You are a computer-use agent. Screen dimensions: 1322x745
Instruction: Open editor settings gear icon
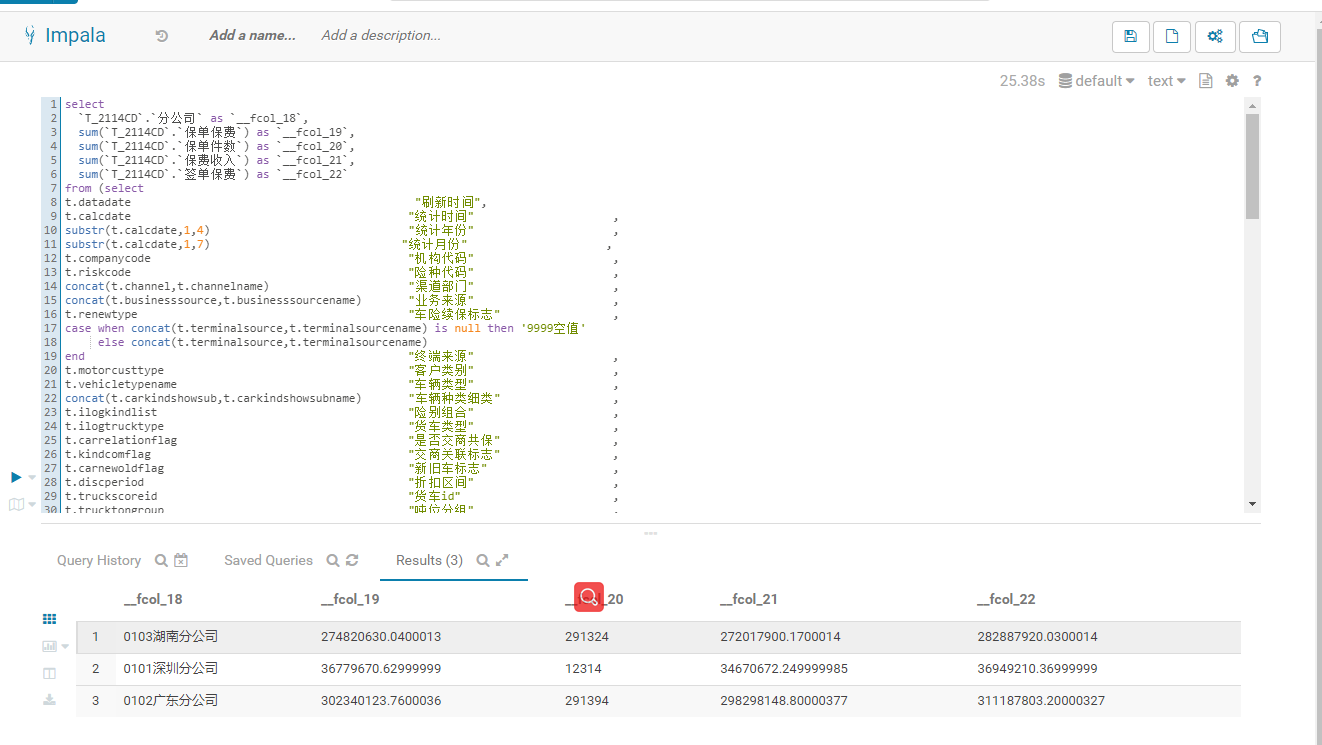[1232, 81]
